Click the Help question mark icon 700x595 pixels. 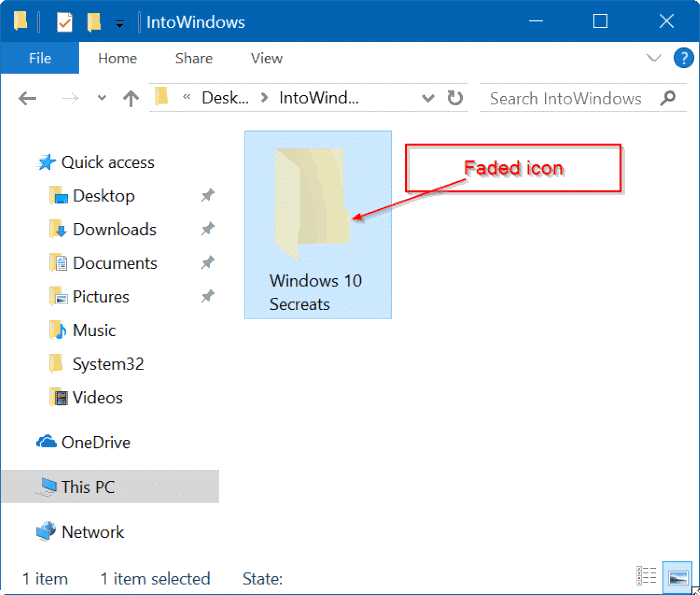pos(683,58)
